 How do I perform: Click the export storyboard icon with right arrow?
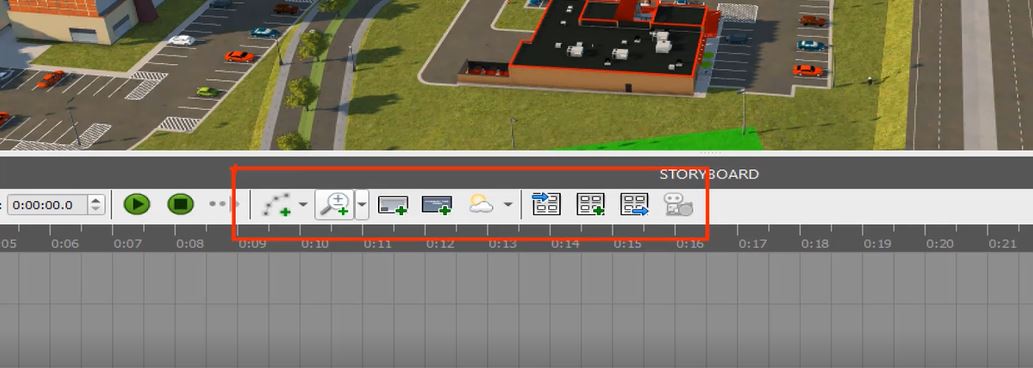634,204
